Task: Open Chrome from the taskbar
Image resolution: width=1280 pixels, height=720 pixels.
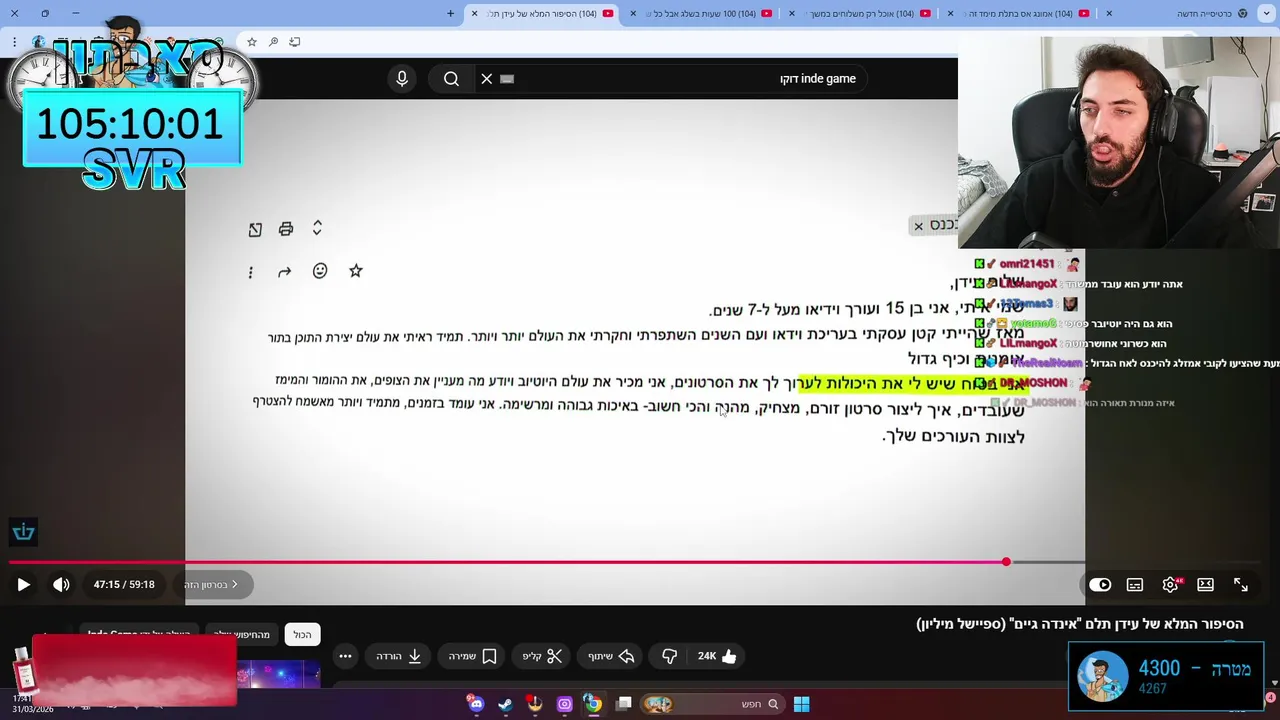Action: 593,704
